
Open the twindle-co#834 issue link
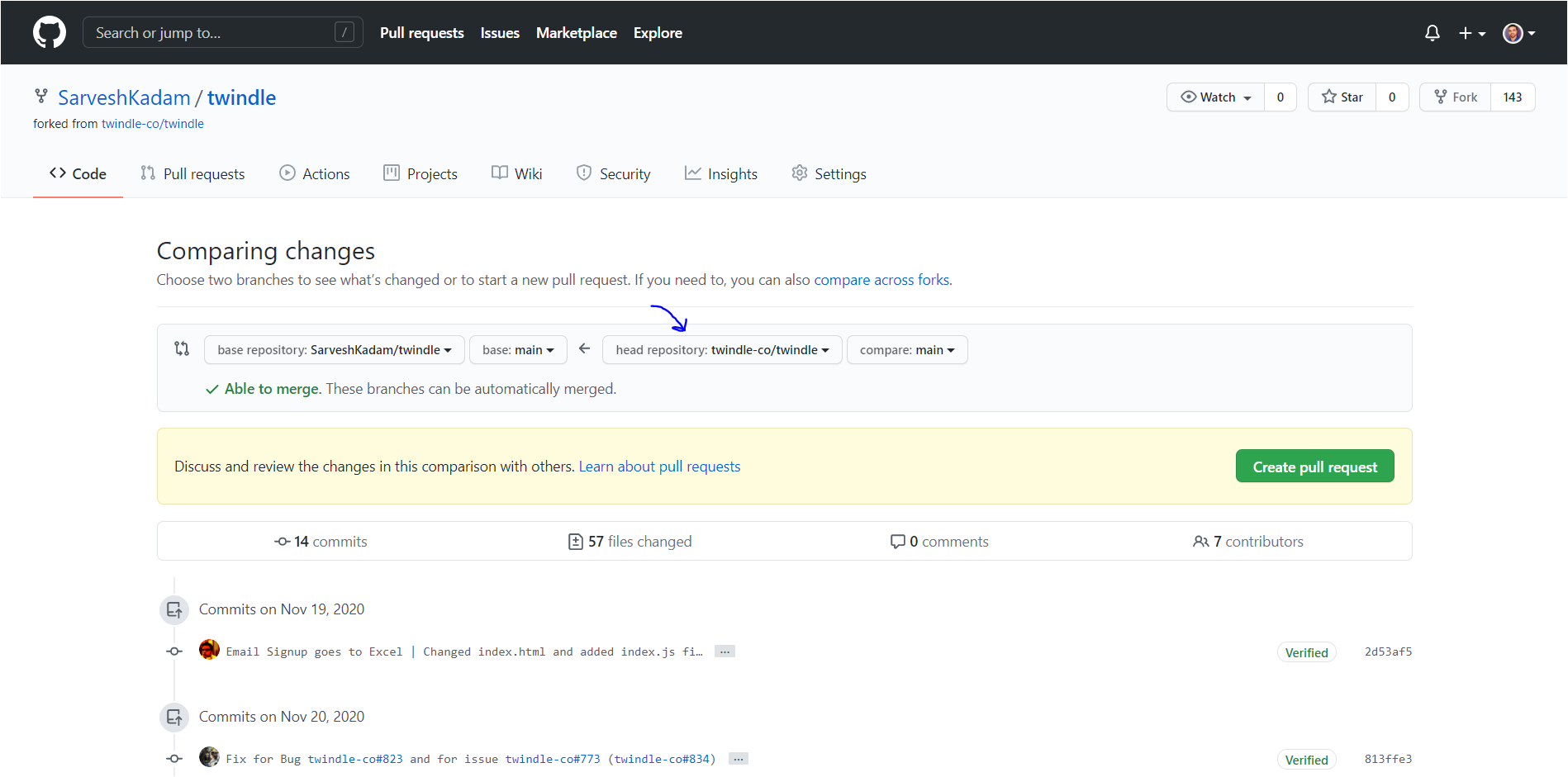click(x=662, y=759)
